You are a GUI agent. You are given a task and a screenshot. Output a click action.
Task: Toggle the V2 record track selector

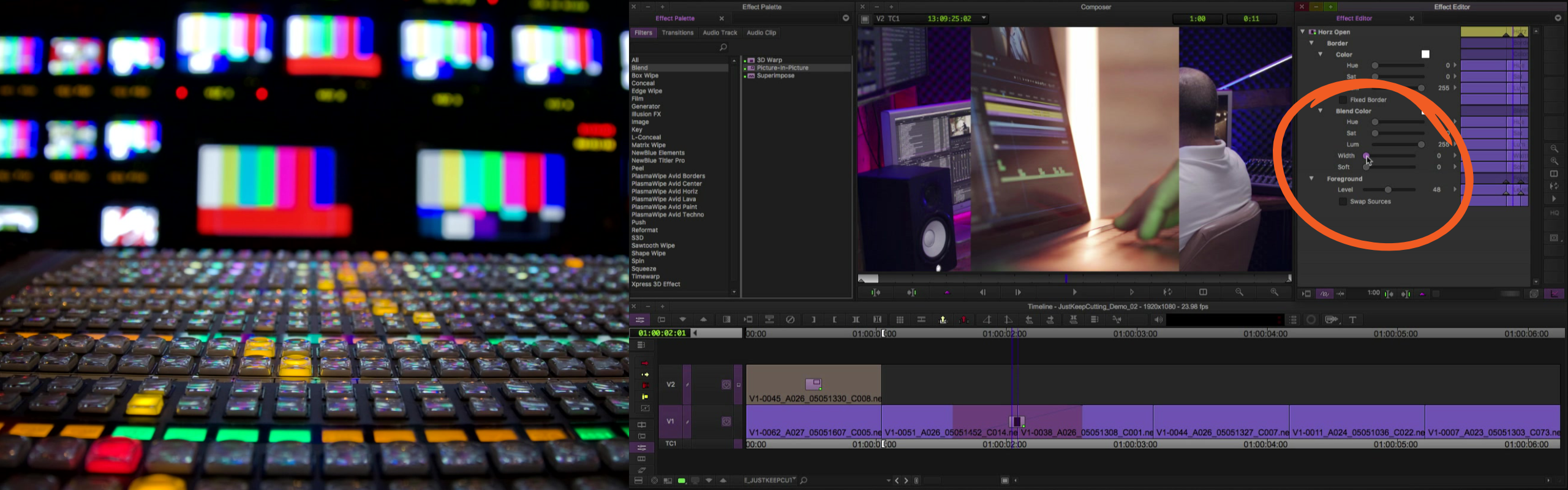[671, 385]
